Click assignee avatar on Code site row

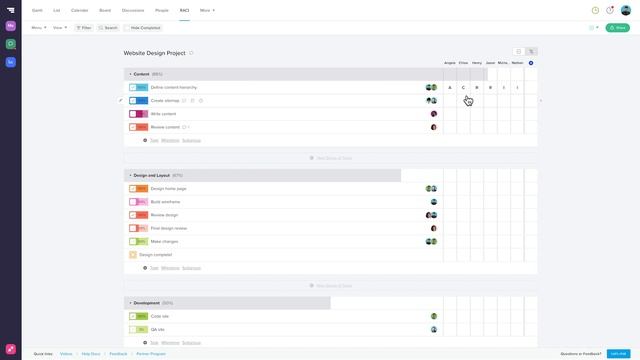[x=434, y=316]
